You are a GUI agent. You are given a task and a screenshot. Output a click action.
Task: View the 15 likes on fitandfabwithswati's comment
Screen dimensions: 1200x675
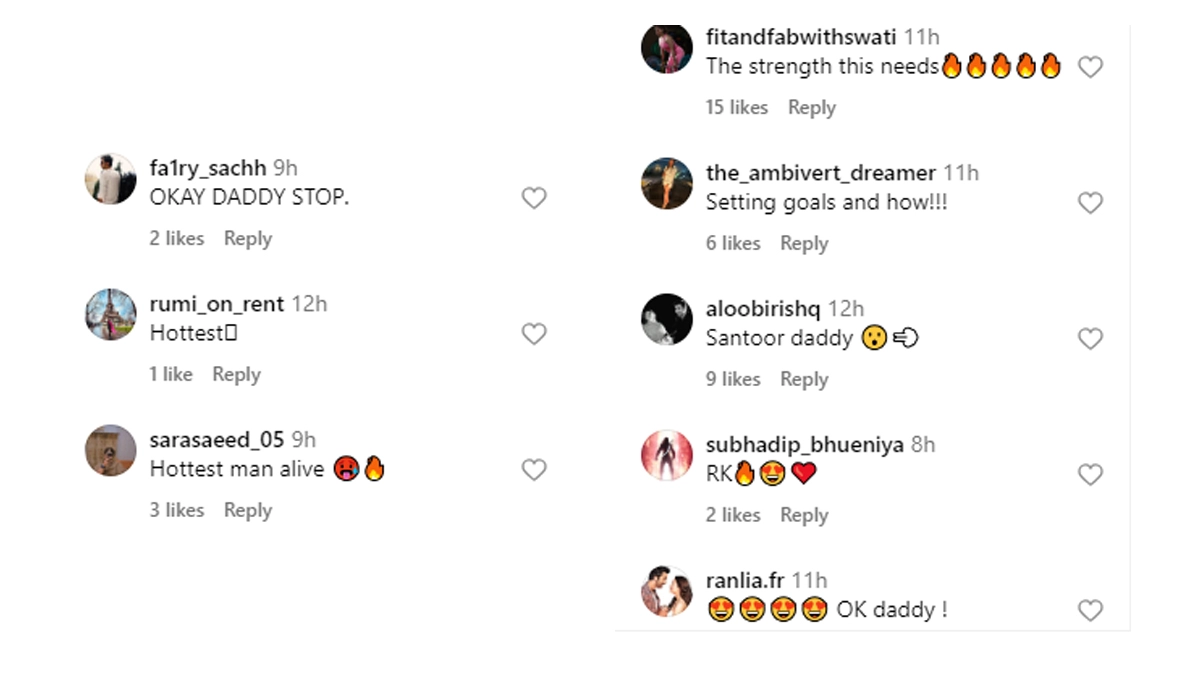[737, 108]
